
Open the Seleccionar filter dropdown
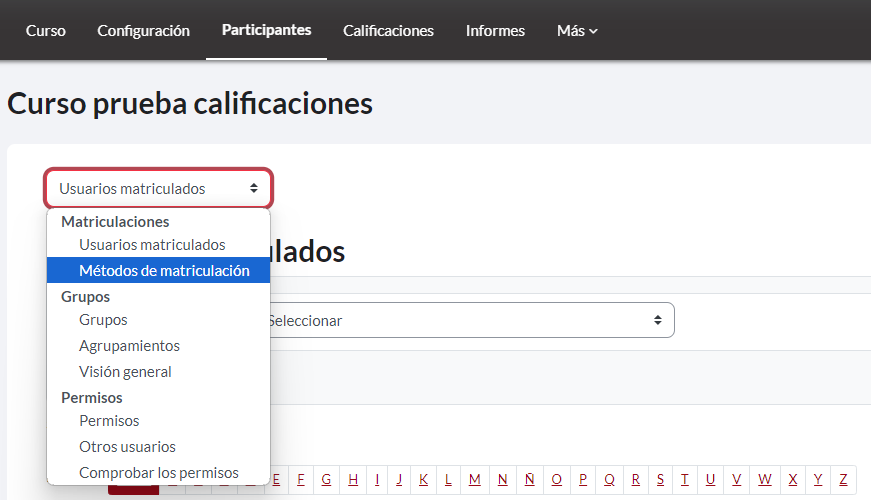472,320
